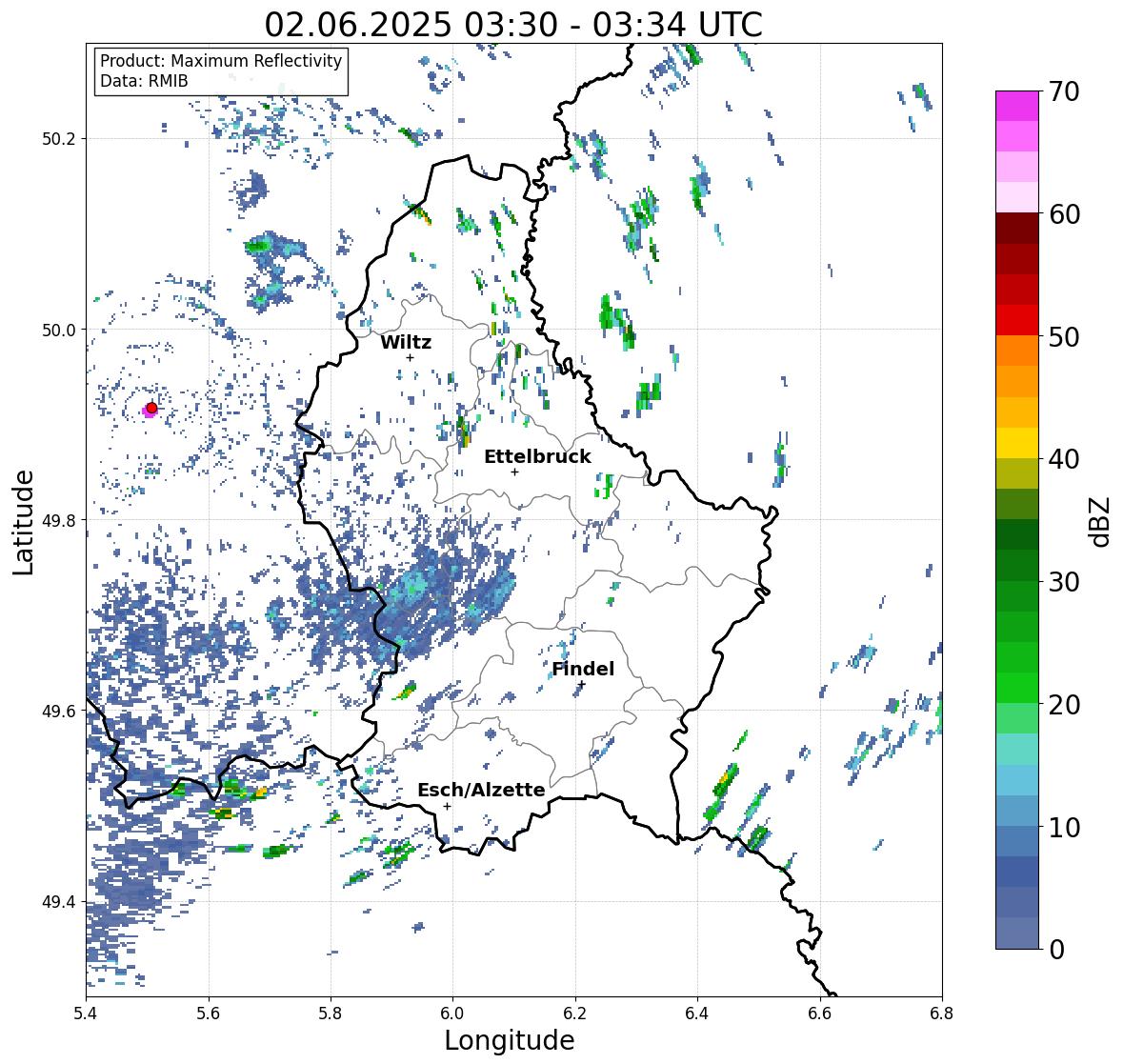
Task: Click the 30 colorbar tick label
Action: click(x=1064, y=582)
